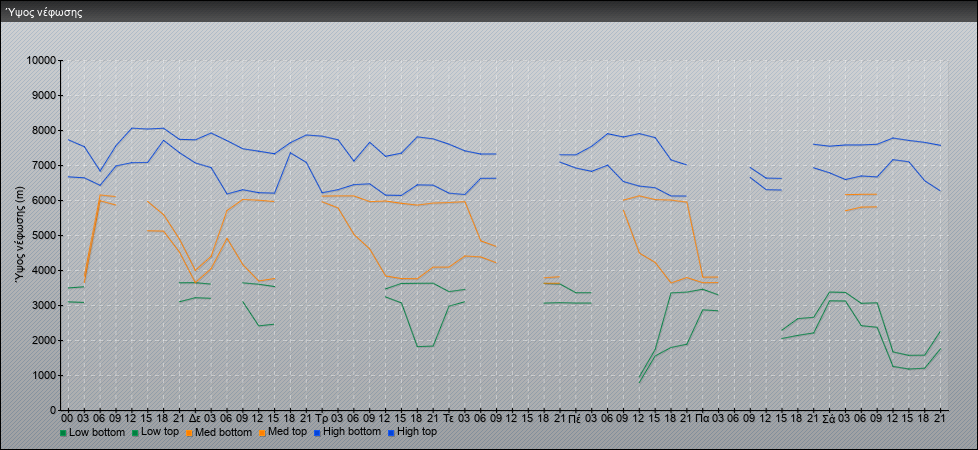The image size is (978, 450).
Task: Click the Med bottom orange legend swatch
Action: 190,433
